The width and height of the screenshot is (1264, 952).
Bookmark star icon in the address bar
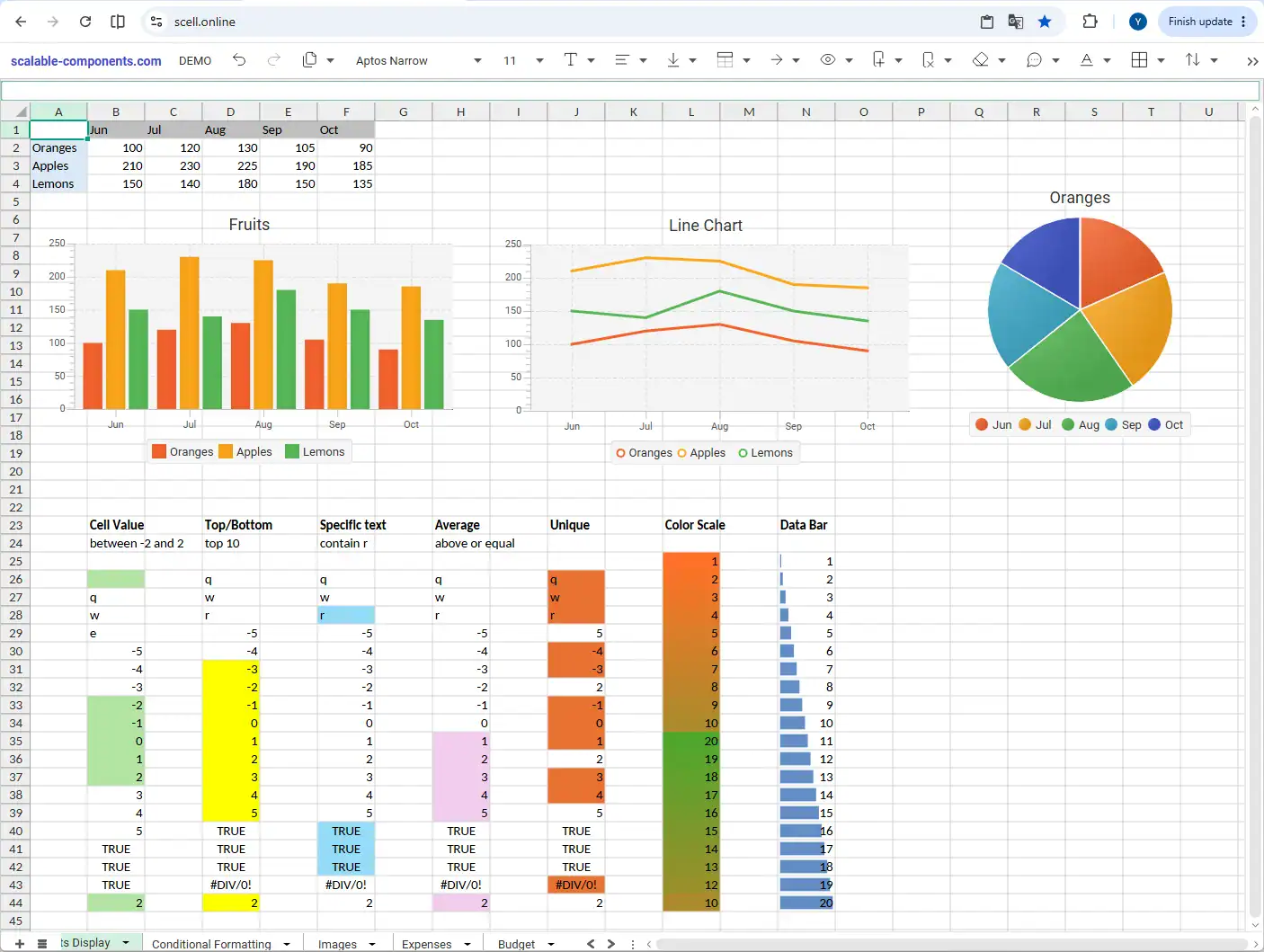(1045, 22)
